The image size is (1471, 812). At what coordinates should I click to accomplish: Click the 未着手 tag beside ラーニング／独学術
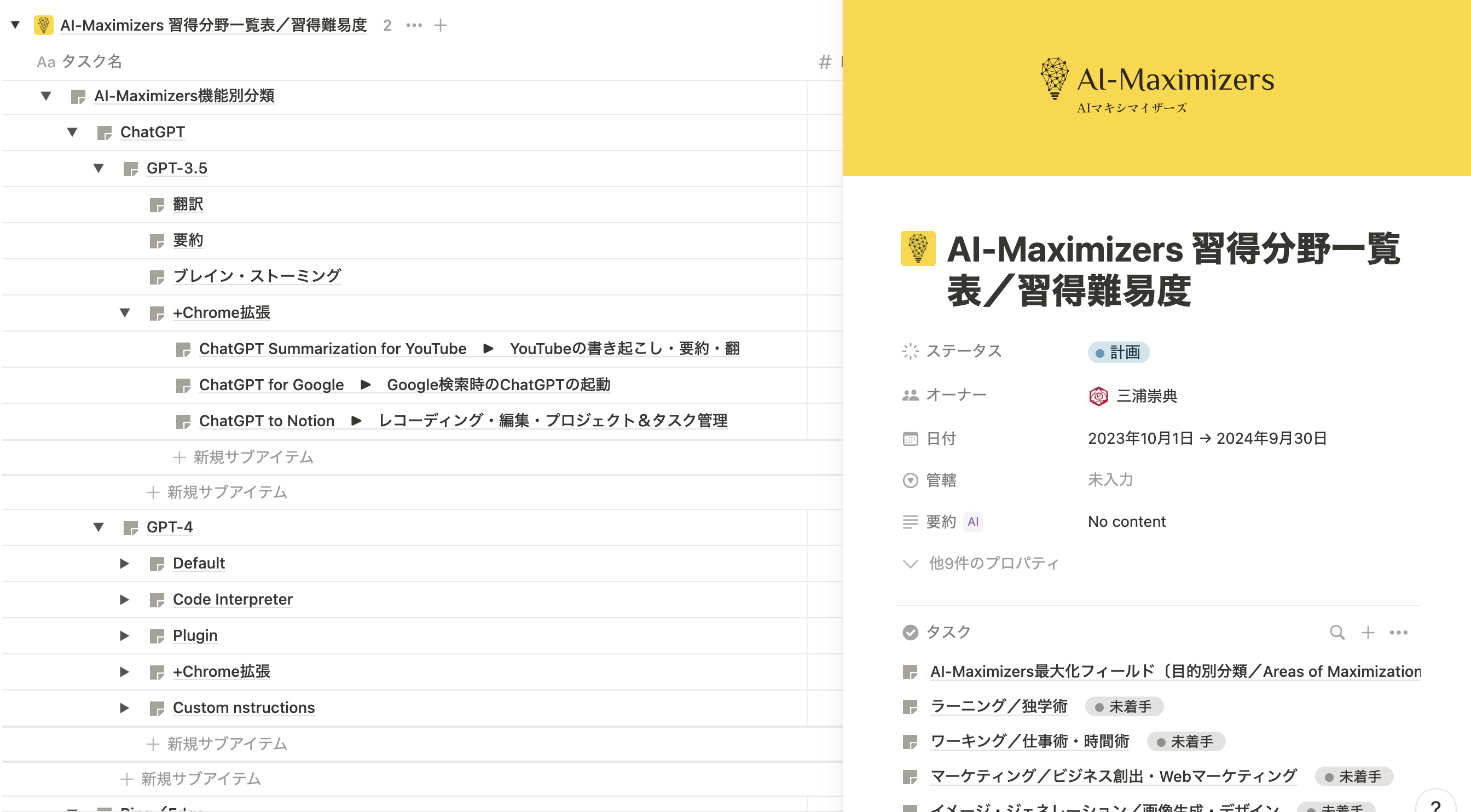[x=1124, y=707]
